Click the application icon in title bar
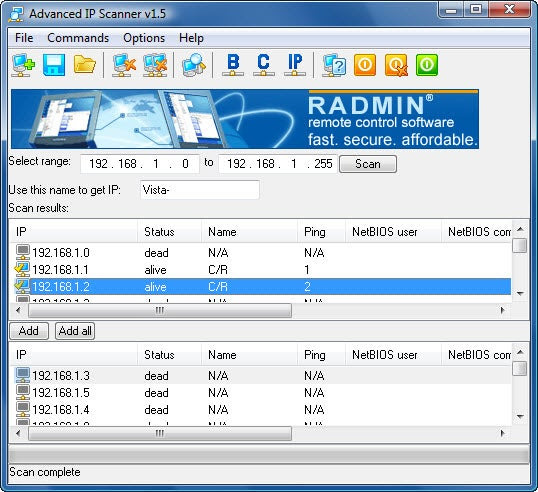This screenshot has width=538, height=492. pos(16,14)
